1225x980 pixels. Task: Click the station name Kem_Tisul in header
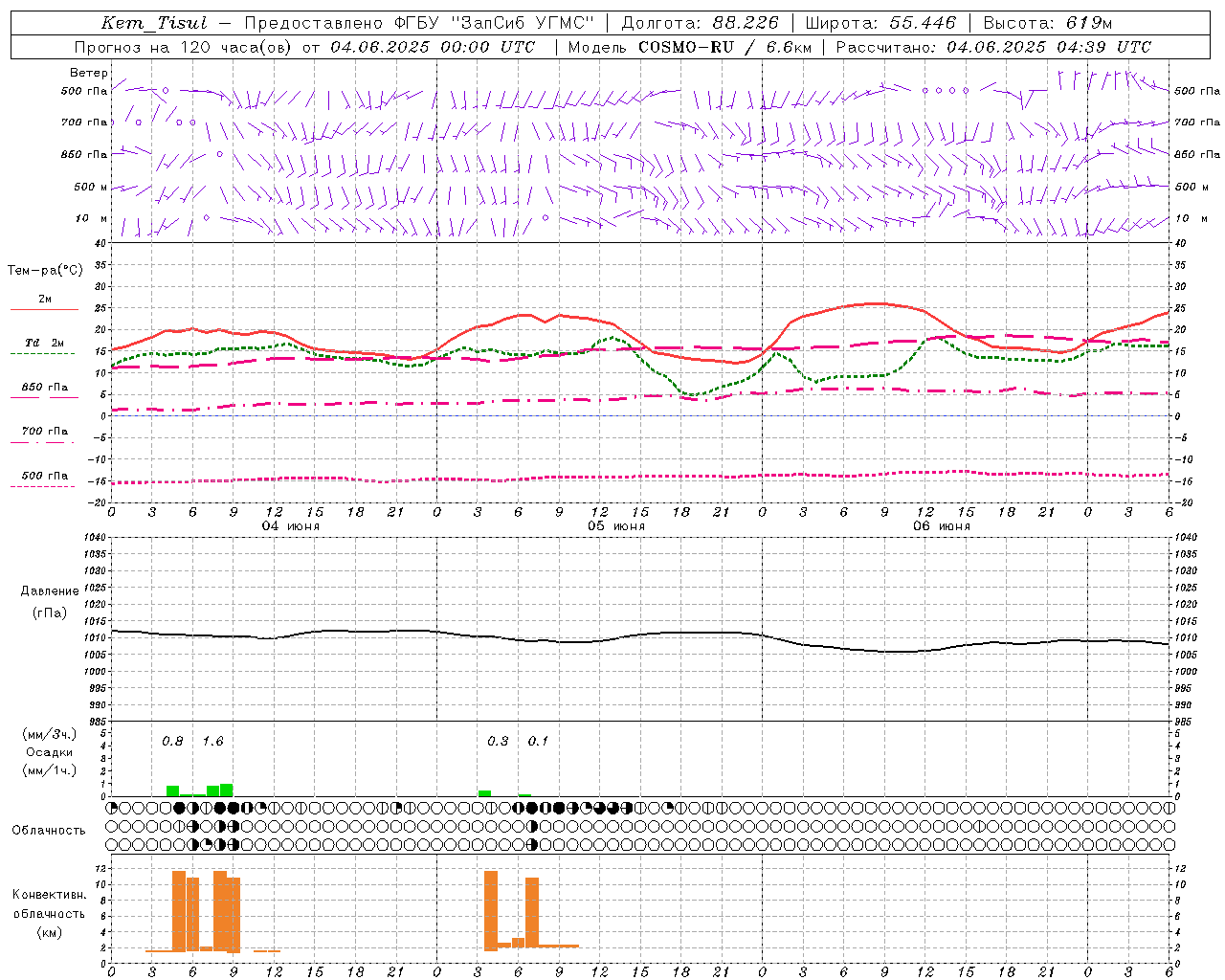coord(153,23)
